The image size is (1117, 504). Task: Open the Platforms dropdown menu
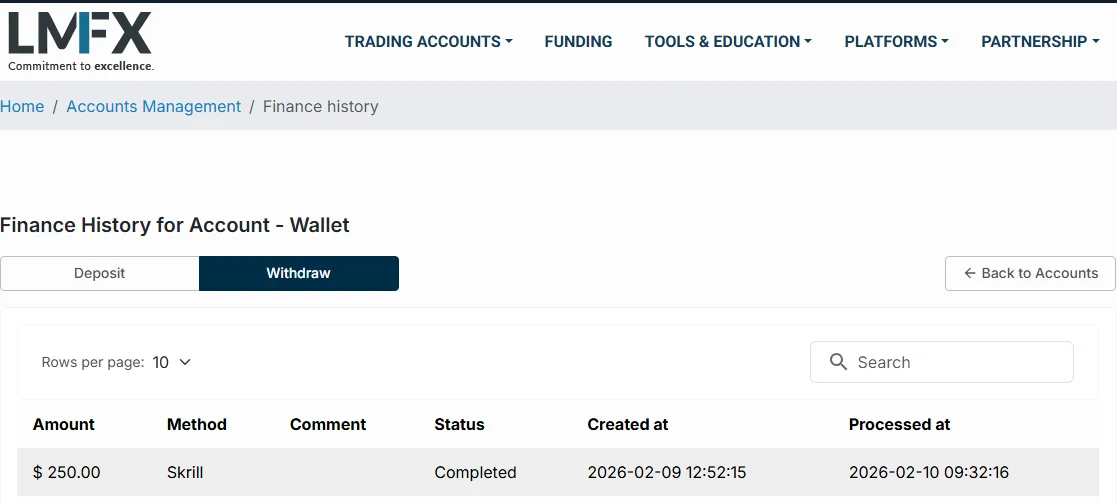point(896,41)
